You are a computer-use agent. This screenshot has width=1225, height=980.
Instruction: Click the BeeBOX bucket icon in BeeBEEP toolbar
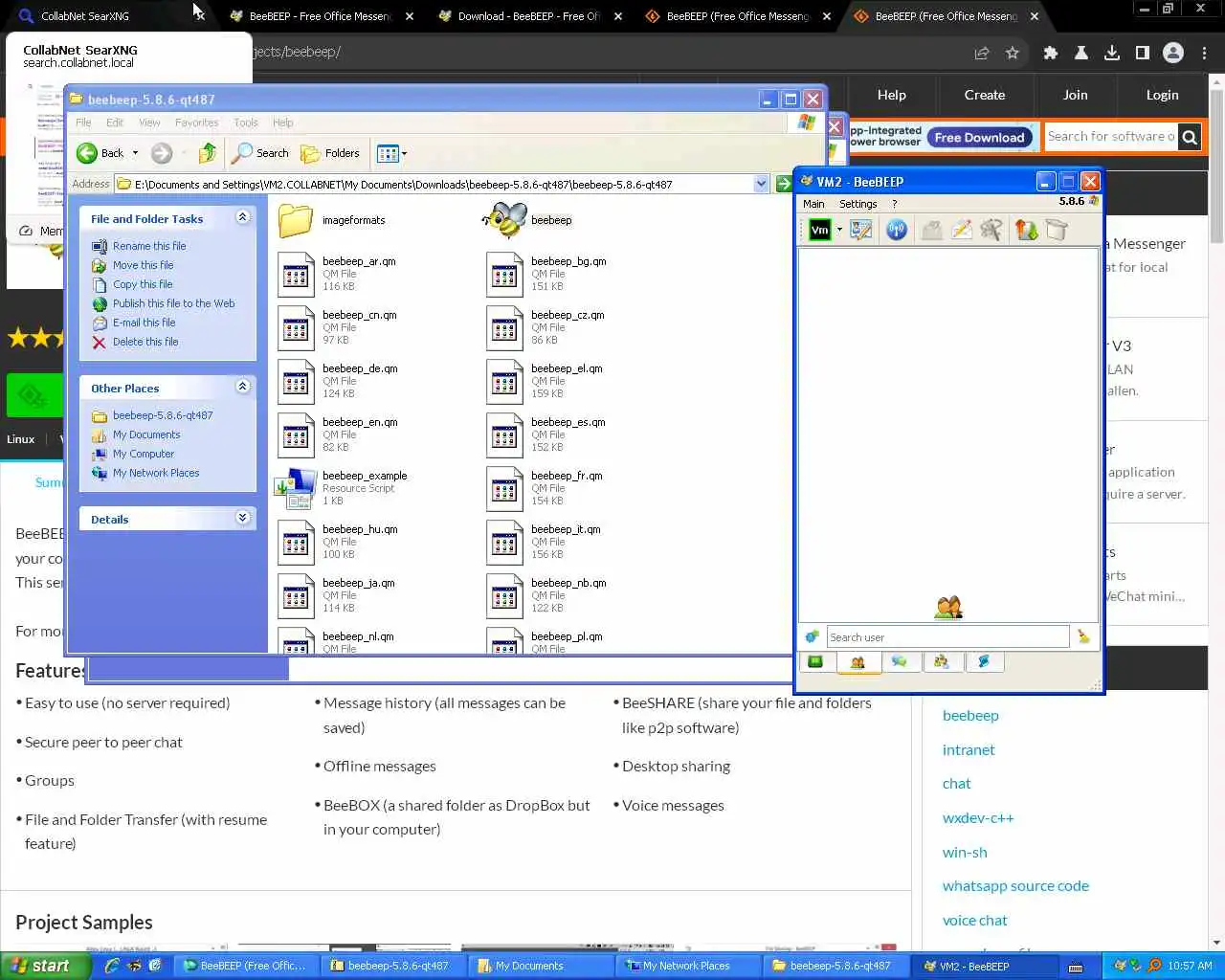[1057, 230]
